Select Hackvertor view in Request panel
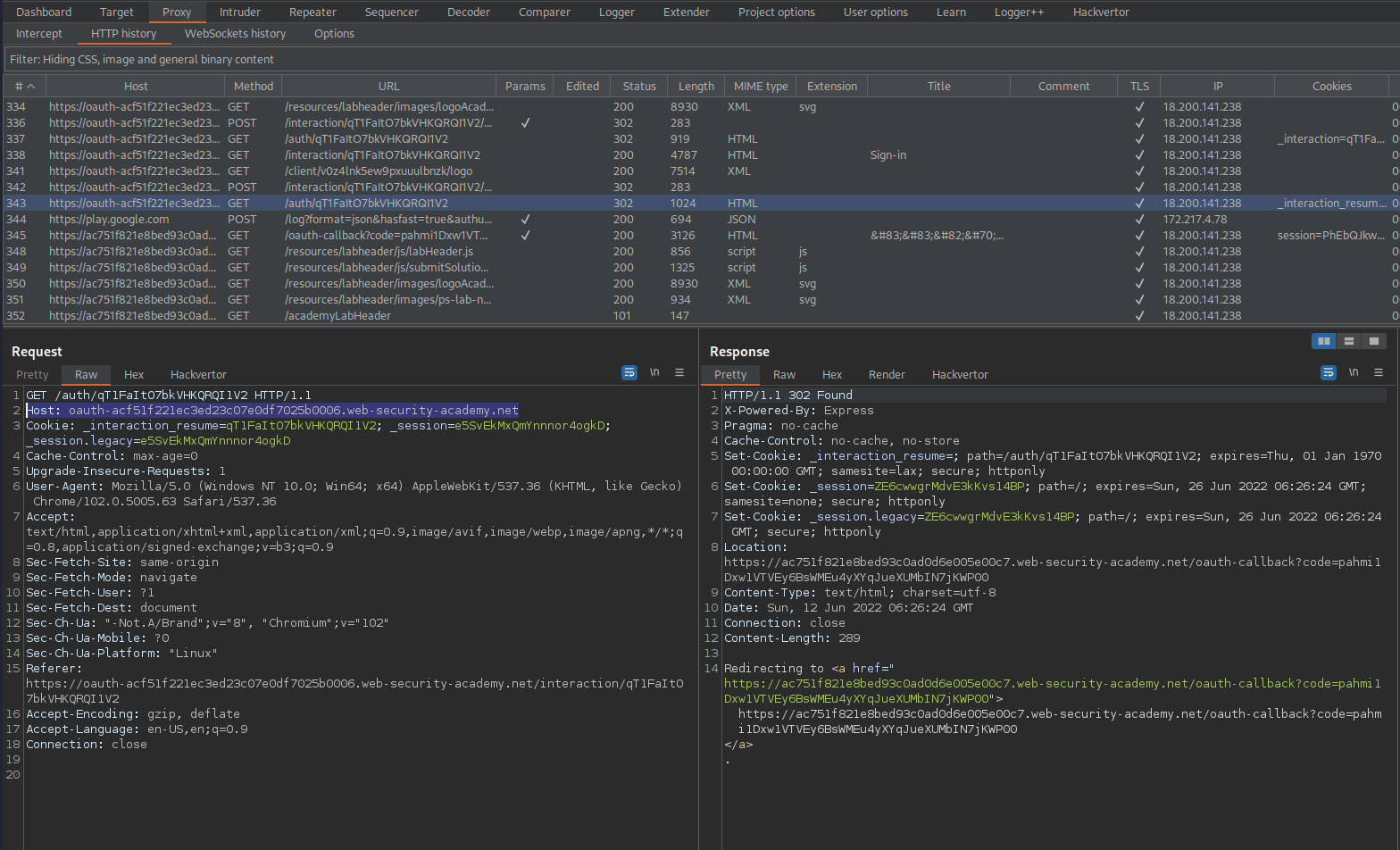This screenshot has height=850, width=1400. (x=198, y=375)
